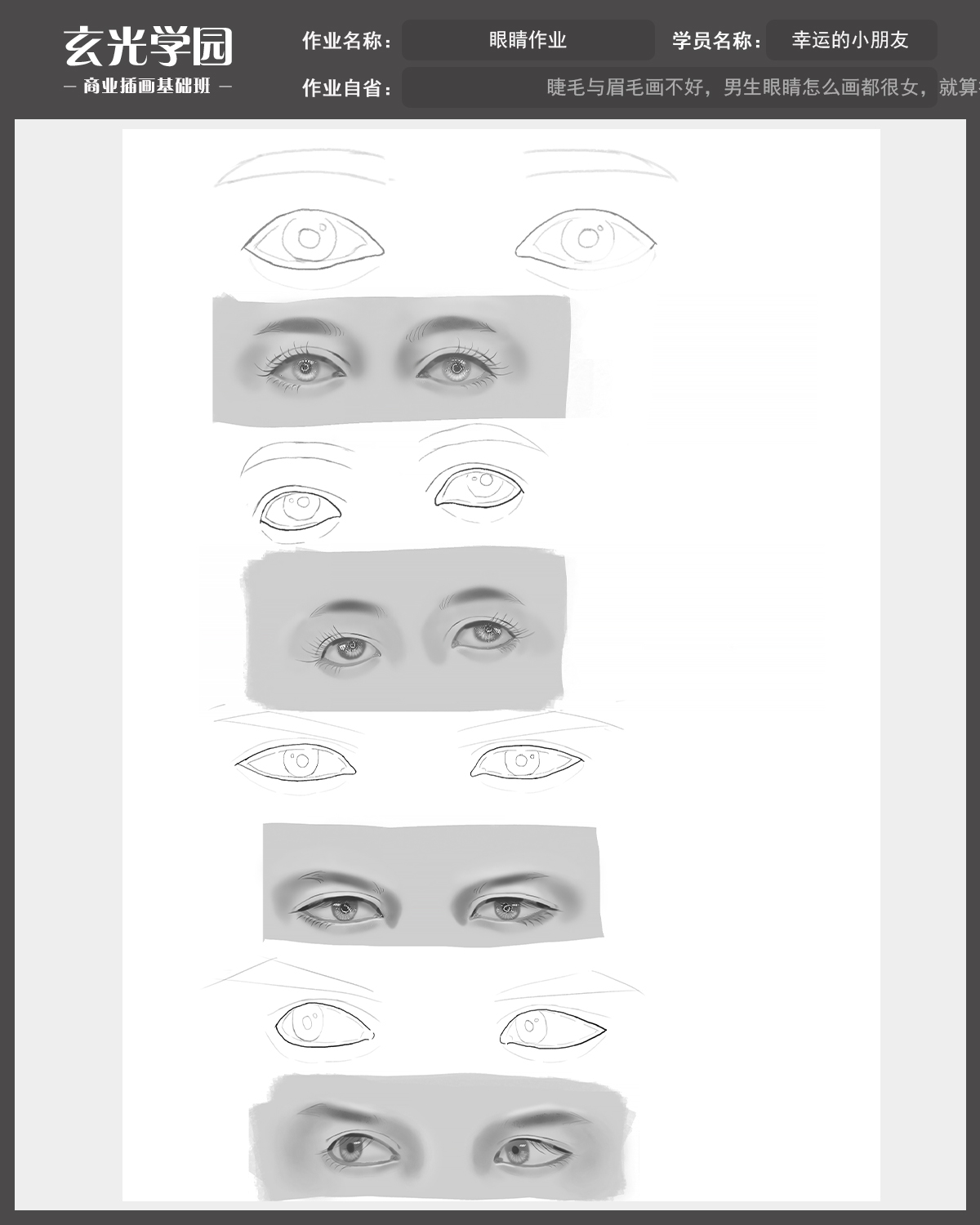Click the 学员名称 label
The width and height of the screenshot is (980, 1225).
click(717, 41)
